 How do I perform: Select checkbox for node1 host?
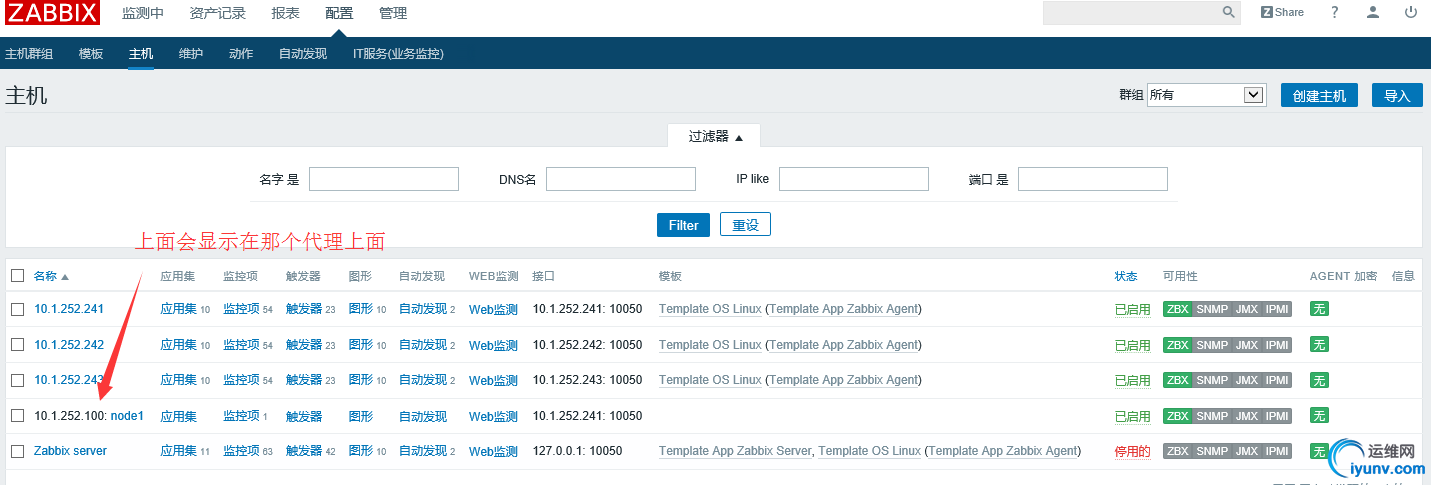(x=17, y=416)
